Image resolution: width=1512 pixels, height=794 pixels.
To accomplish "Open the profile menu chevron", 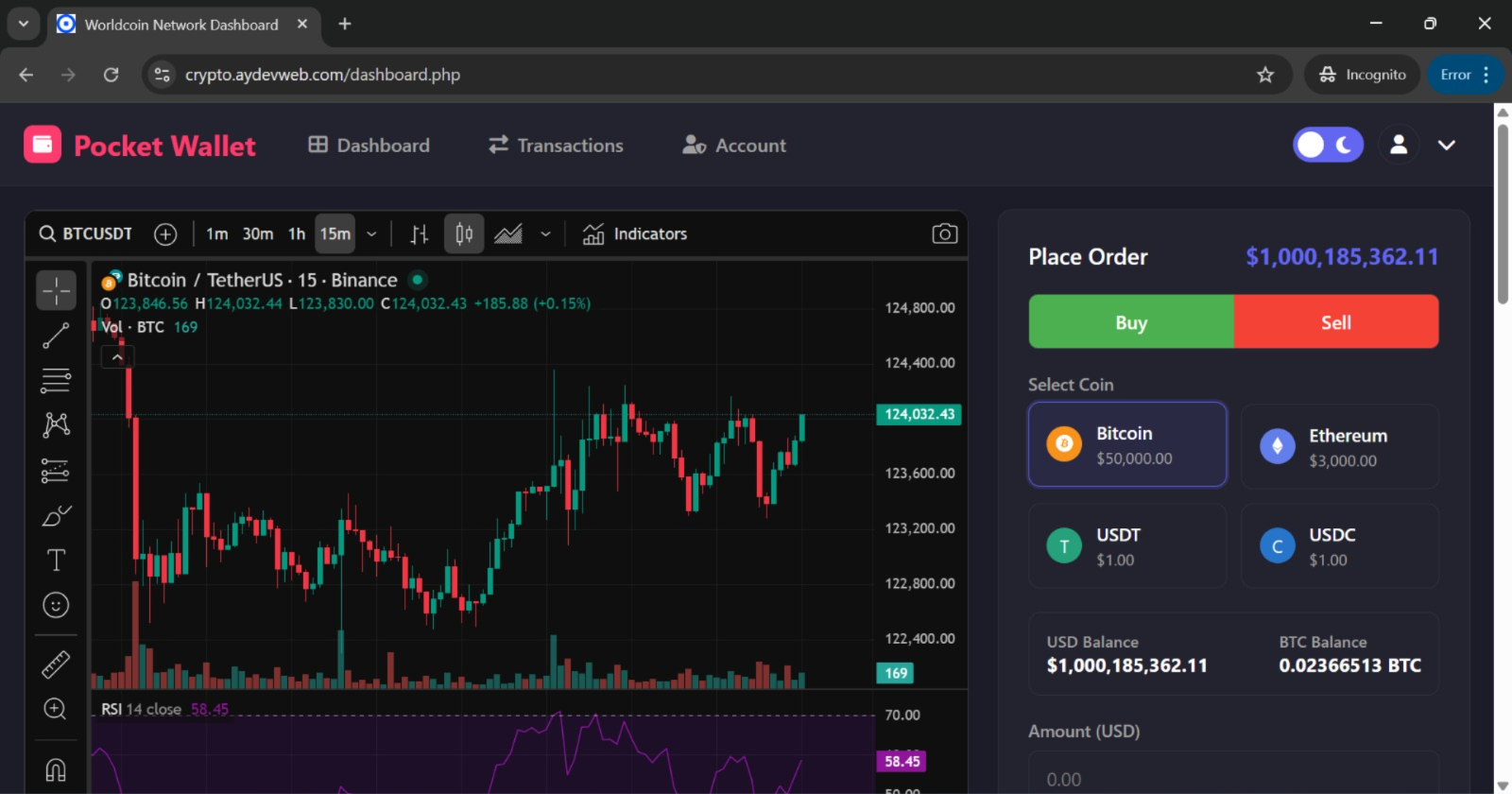I will 1447,145.
